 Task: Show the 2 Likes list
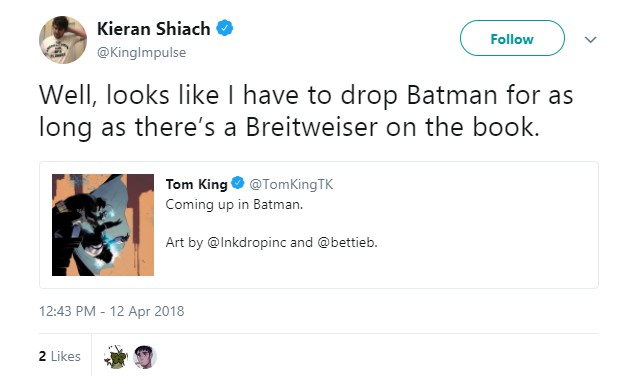tap(60, 356)
